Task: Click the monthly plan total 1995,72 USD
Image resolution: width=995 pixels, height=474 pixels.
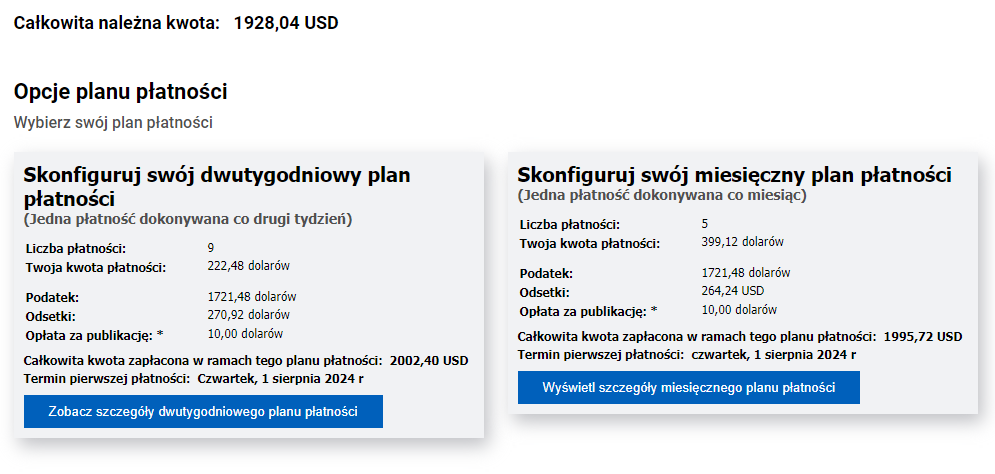Action: pyautogui.click(x=923, y=336)
